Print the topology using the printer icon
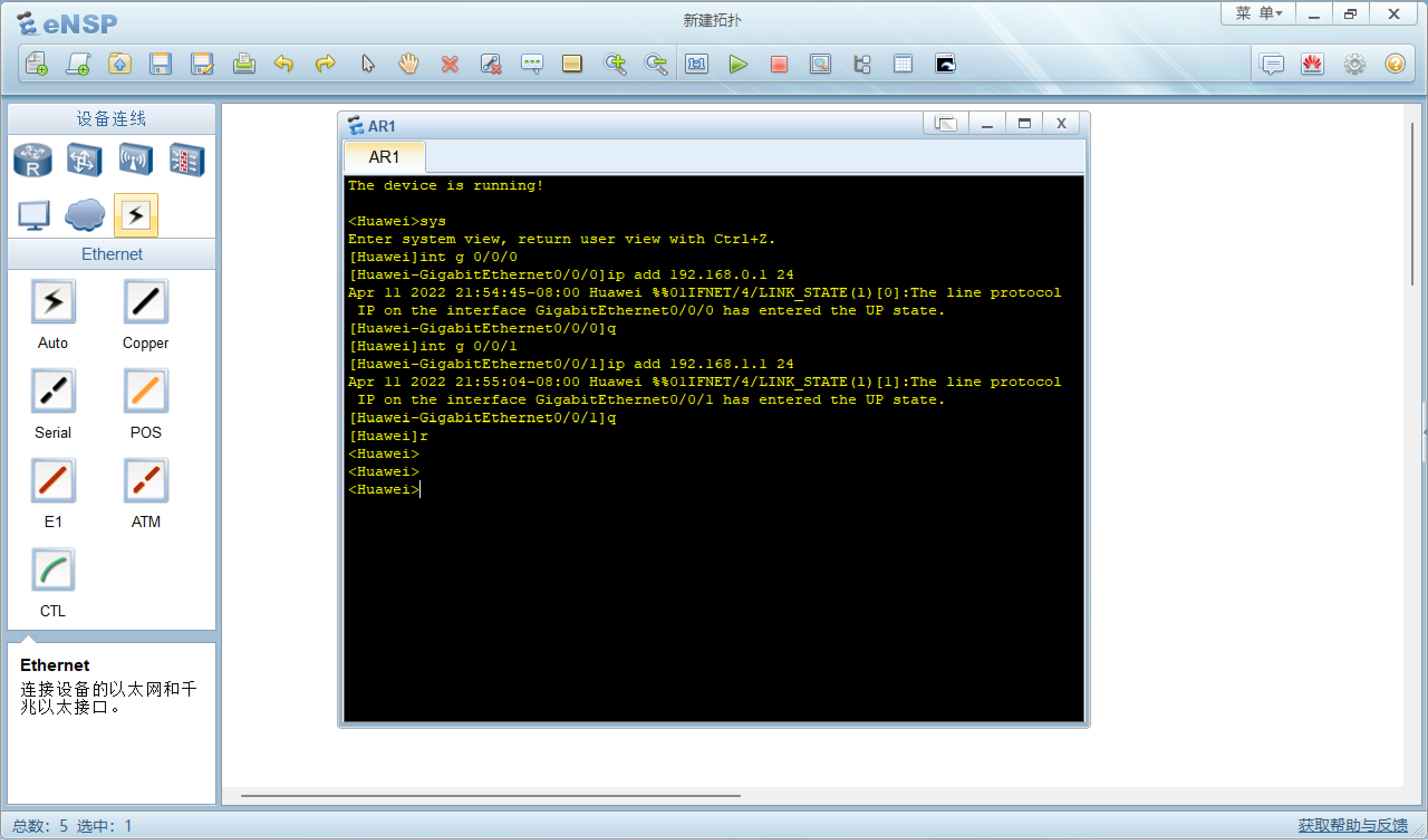This screenshot has width=1428, height=840. pyautogui.click(x=244, y=64)
